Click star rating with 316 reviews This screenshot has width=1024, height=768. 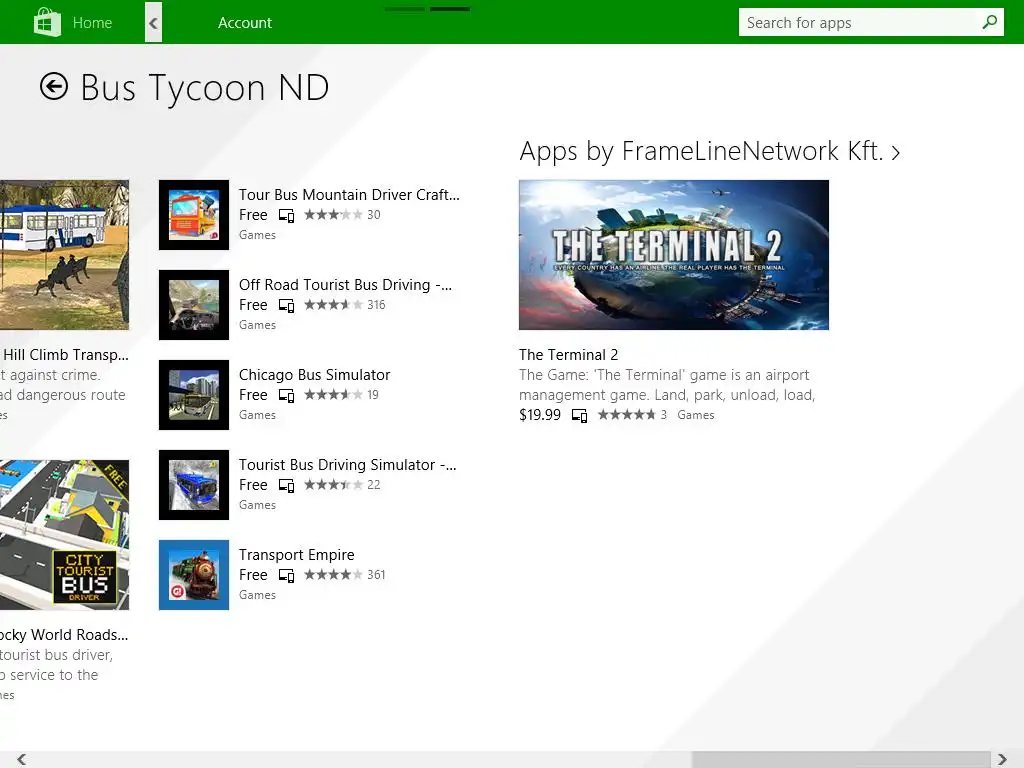pyautogui.click(x=333, y=304)
